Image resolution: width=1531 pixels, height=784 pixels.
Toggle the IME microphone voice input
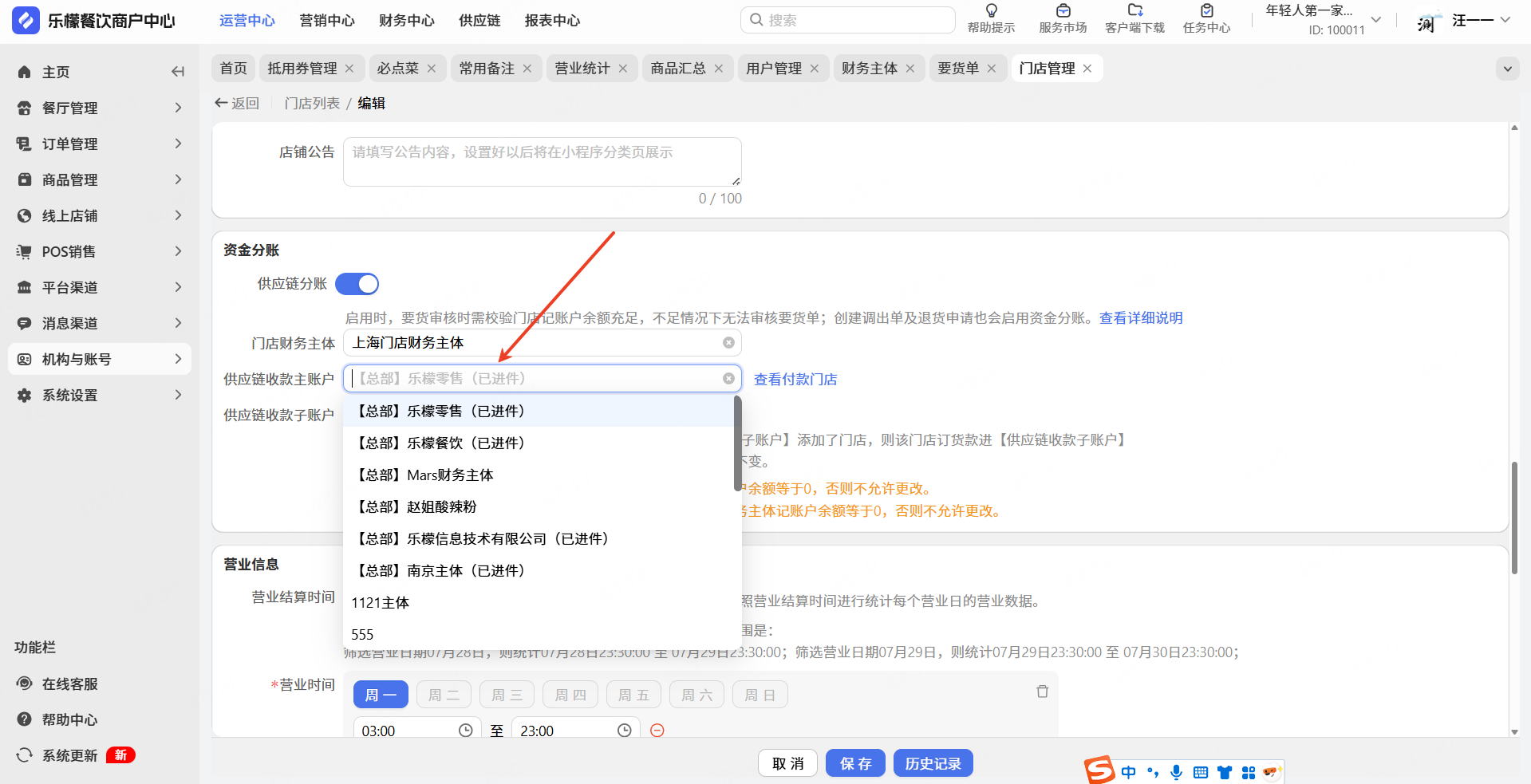click(1176, 772)
